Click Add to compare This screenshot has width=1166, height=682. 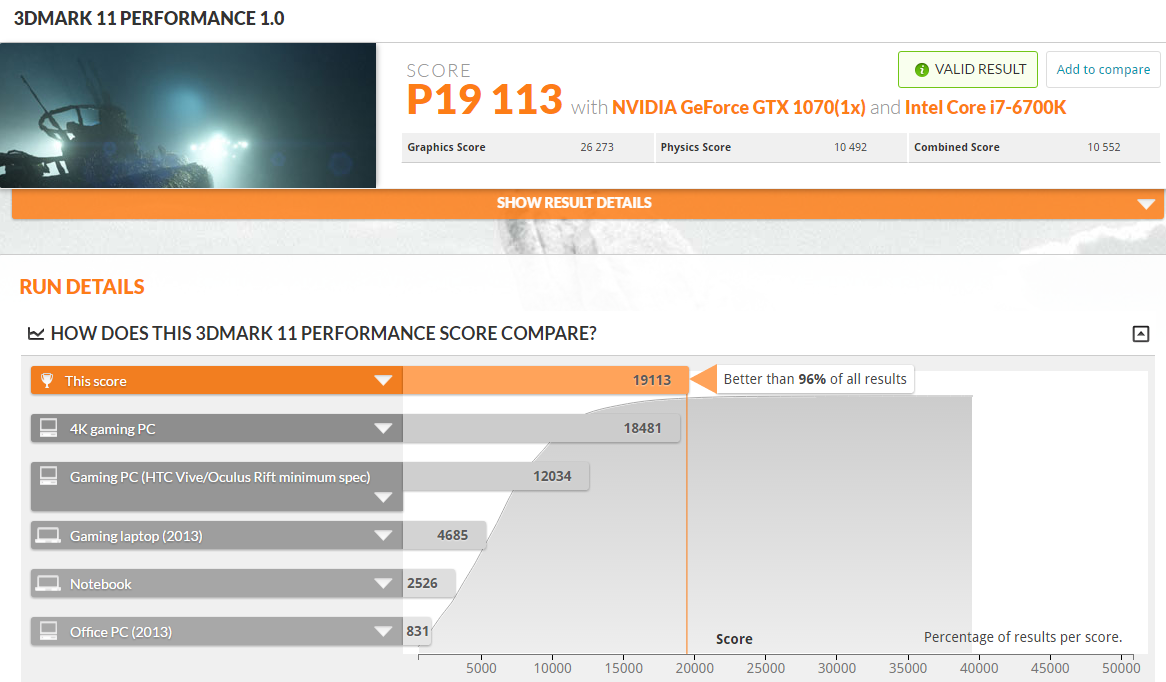click(x=1103, y=69)
